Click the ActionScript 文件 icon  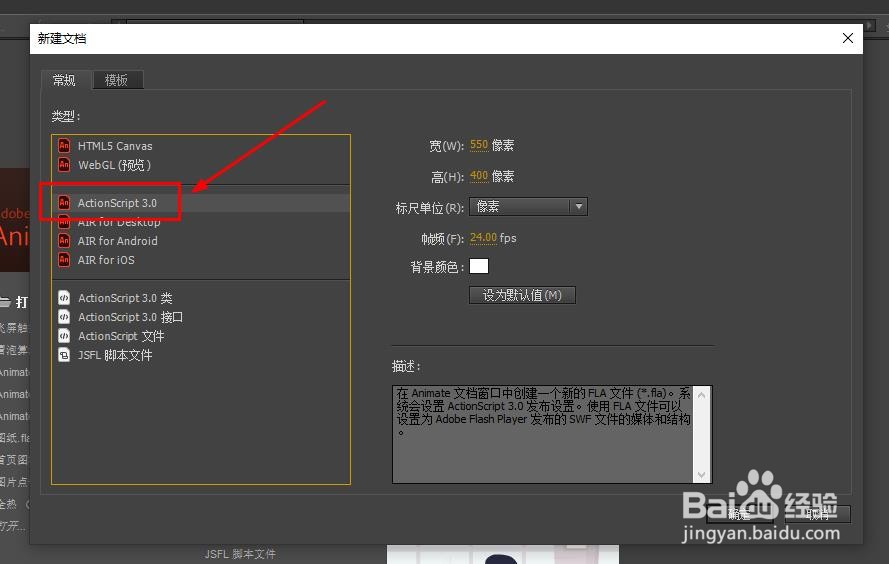point(64,336)
